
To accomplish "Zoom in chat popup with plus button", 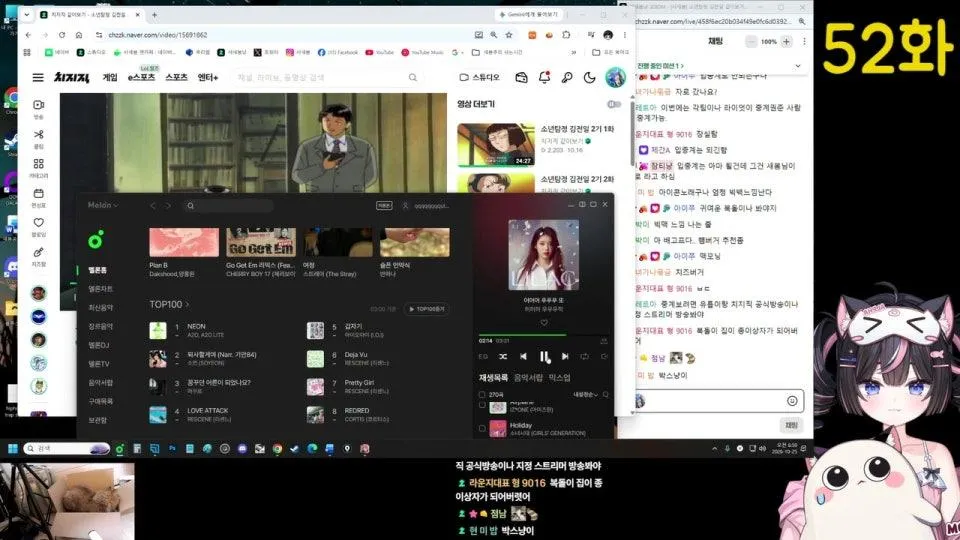I will pyautogui.click(x=787, y=42).
